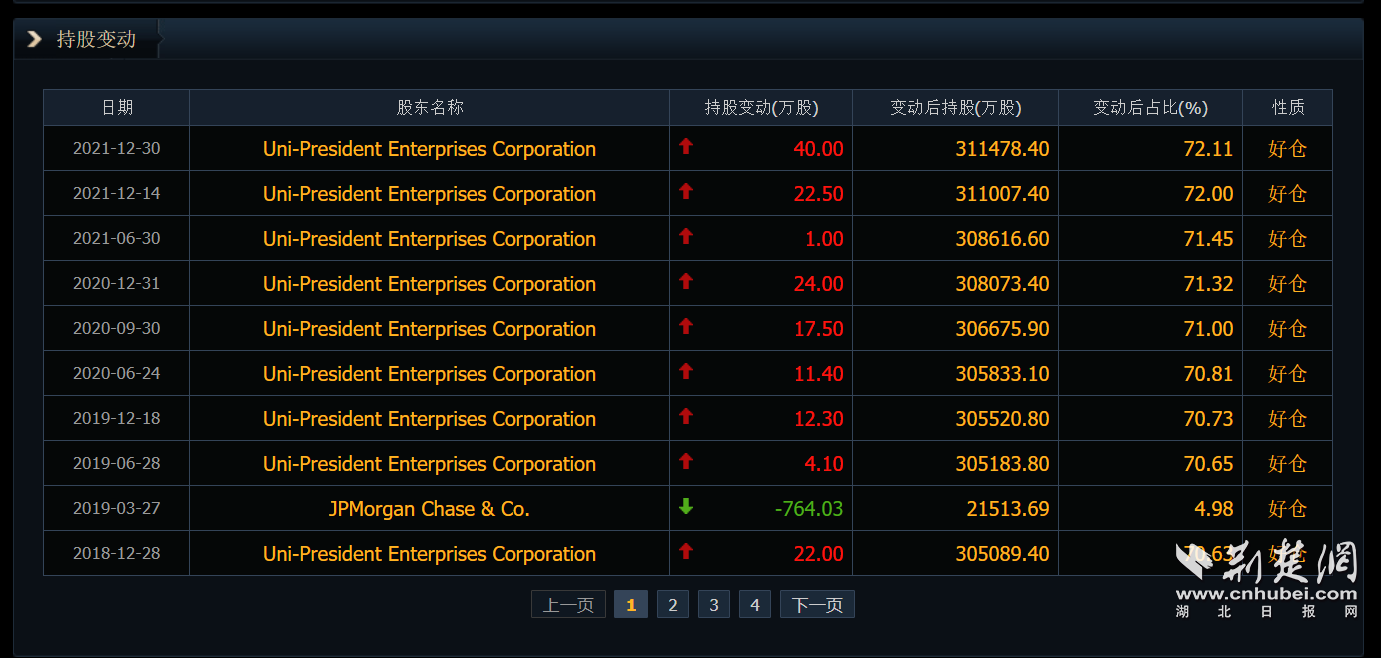Click 好仓 in the 2021-12-30 row
This screenshot has height=658, width=1381.
tap(1288, 149)
